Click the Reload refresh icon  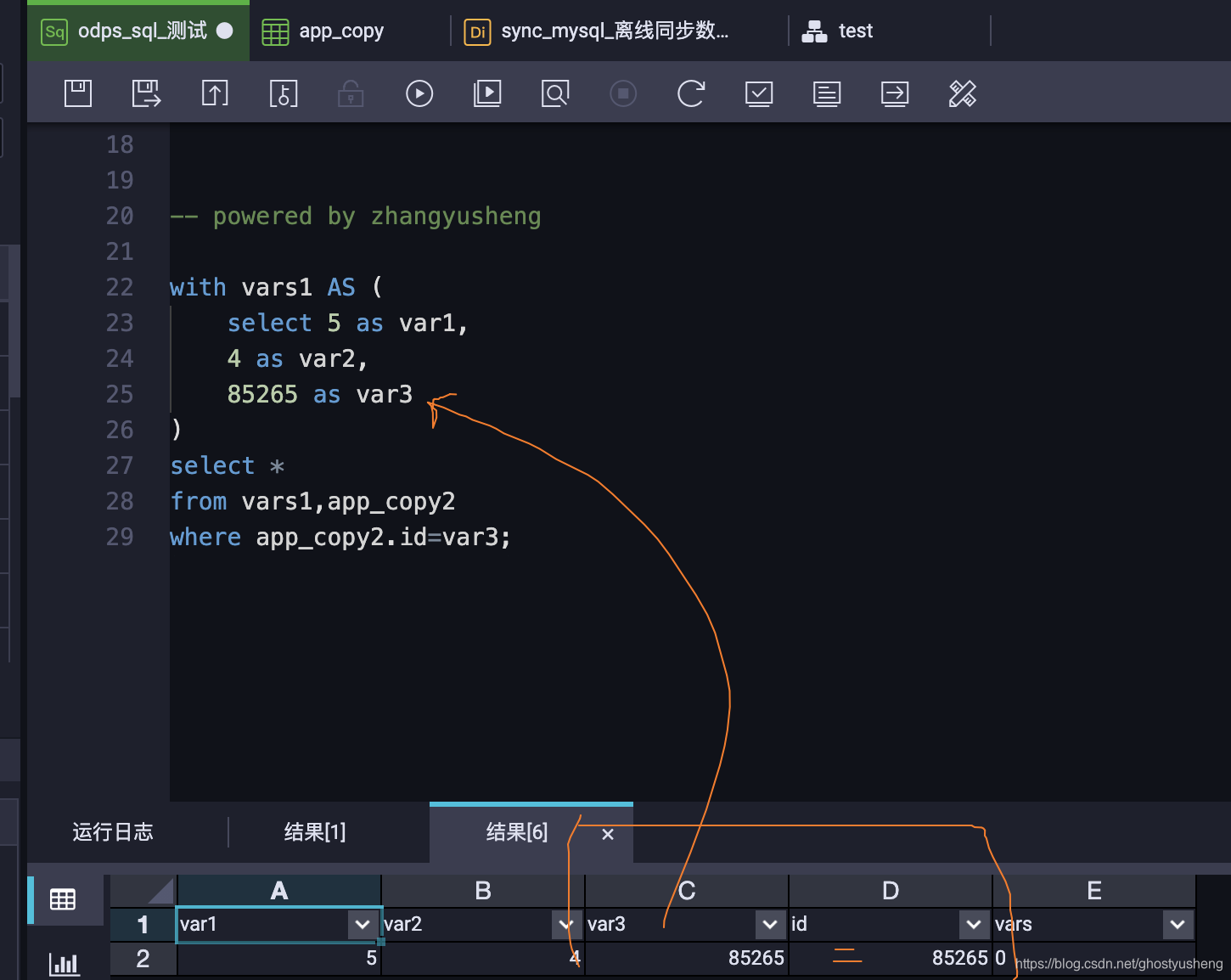coord(691,93)
